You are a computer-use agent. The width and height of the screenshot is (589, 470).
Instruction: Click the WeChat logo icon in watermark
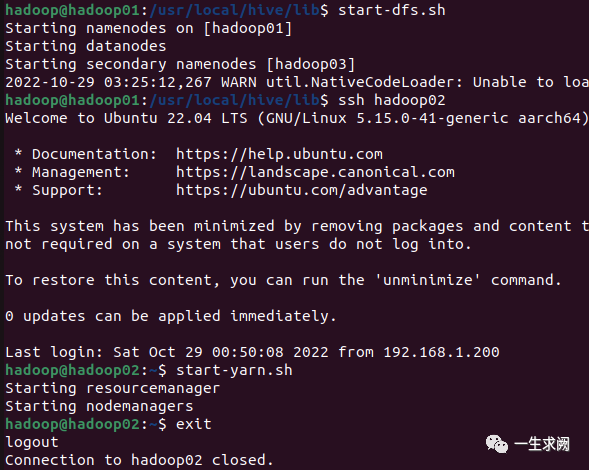click(x=497, y=444)
